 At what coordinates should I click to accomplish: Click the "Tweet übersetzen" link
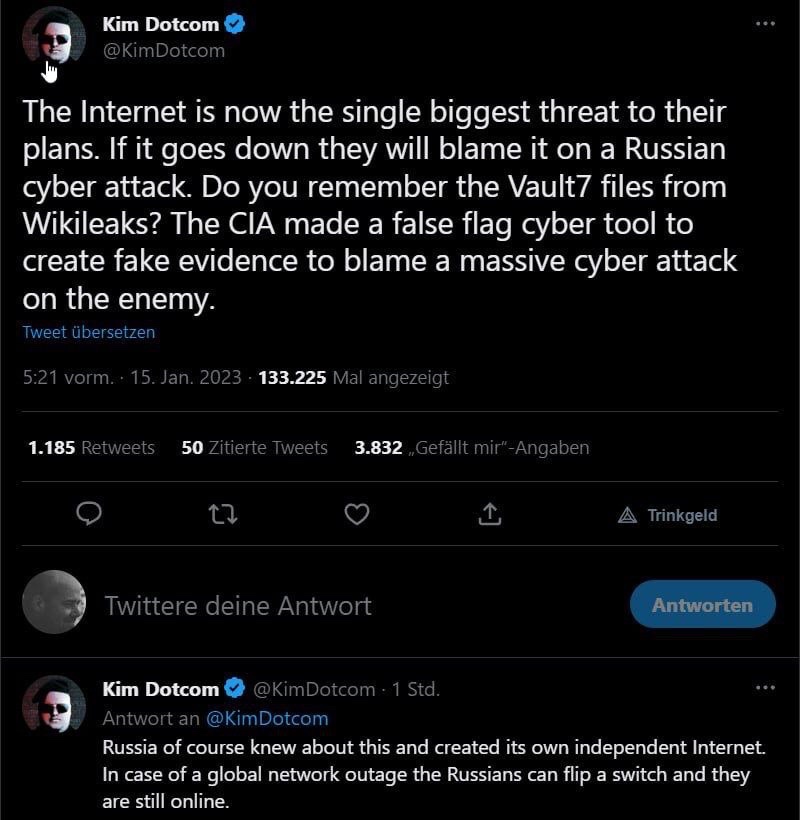(x=89, y=332)
